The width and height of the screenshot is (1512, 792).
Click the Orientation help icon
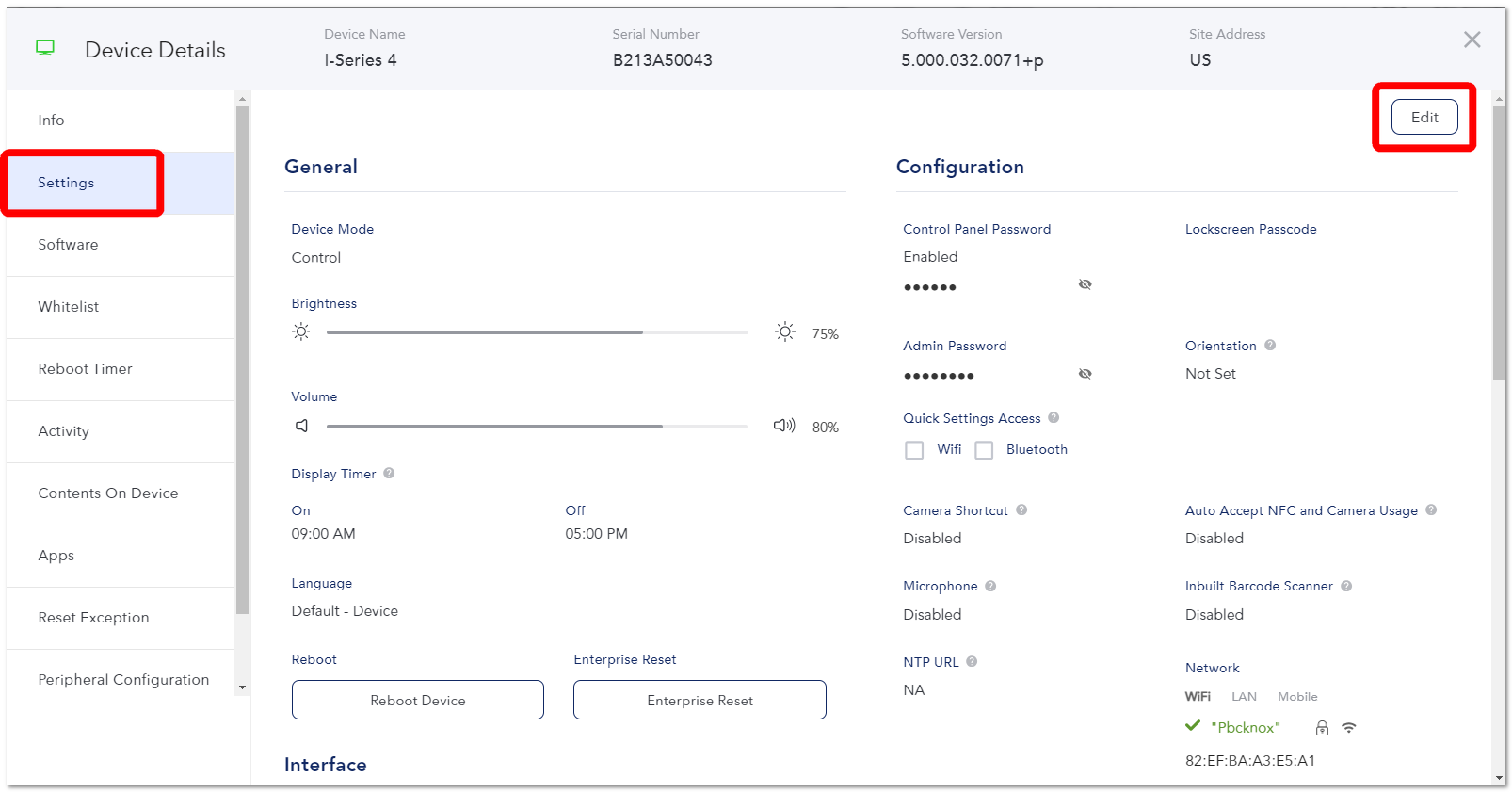(1270, 346)
